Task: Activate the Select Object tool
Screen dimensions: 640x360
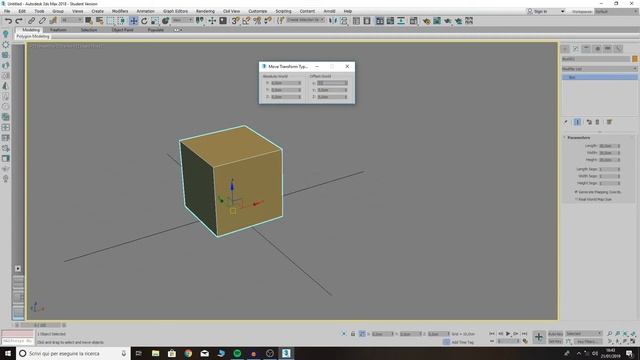Action: click(89, 21)
